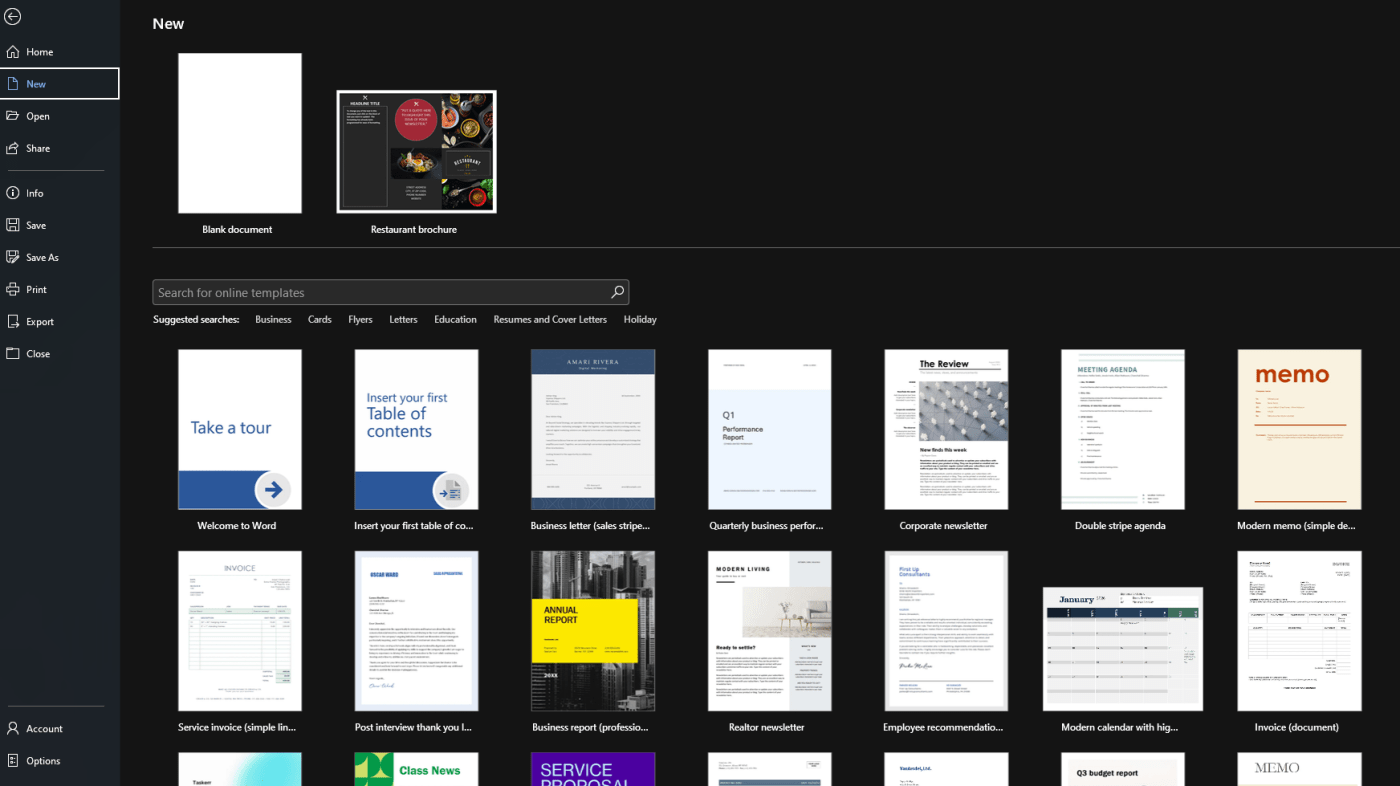Click the Business suggested search

[x=273, y=320]
